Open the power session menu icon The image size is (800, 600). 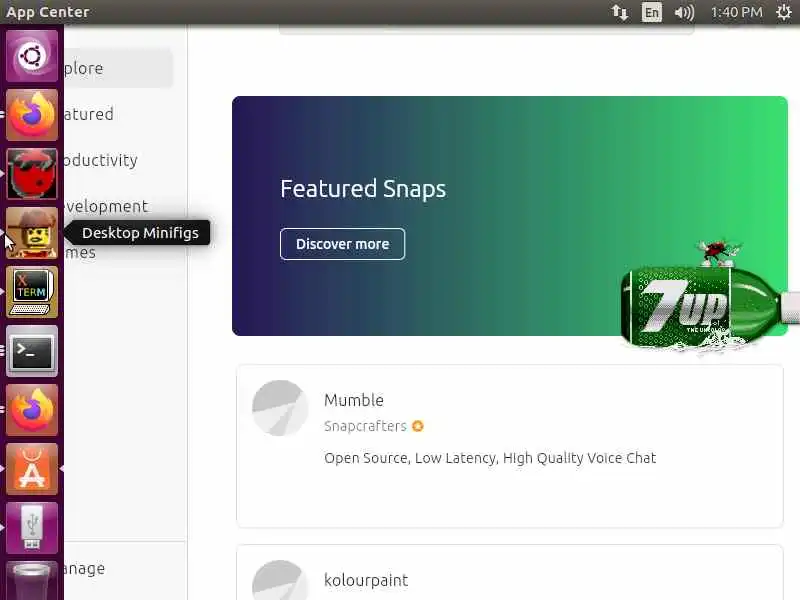point(784,12)
